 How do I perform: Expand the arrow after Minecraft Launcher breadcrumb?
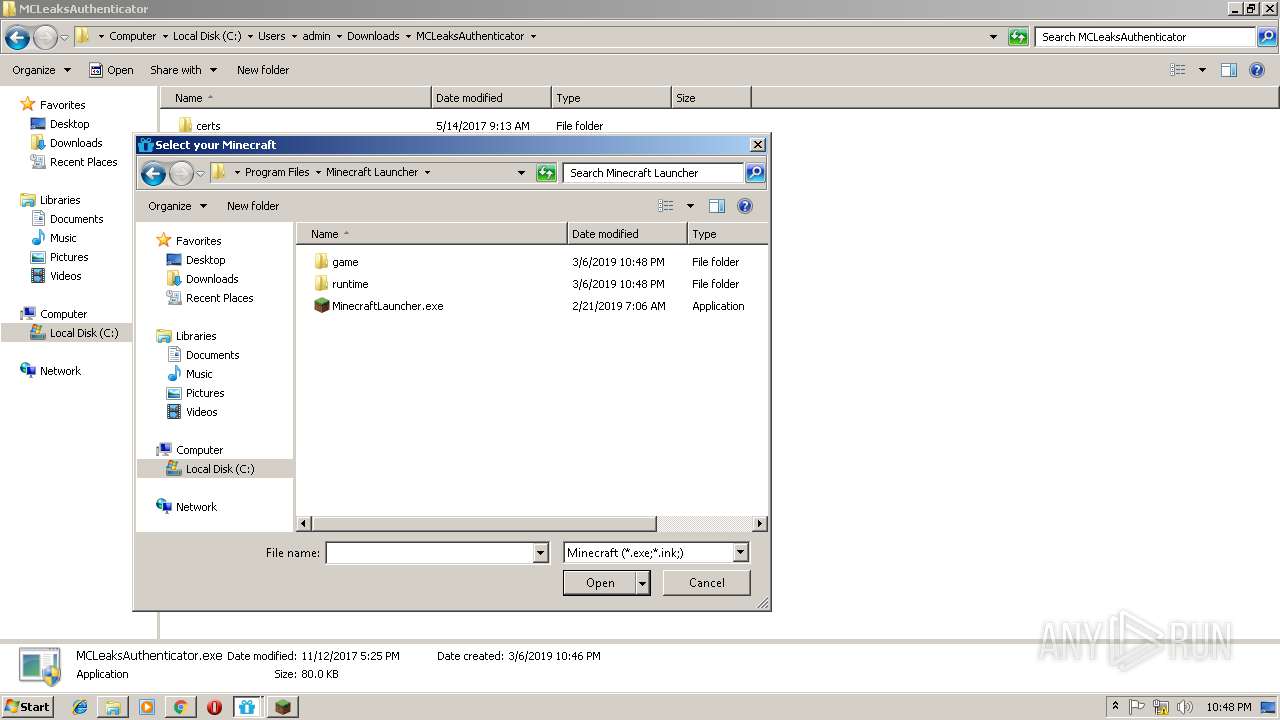(427, 172)
